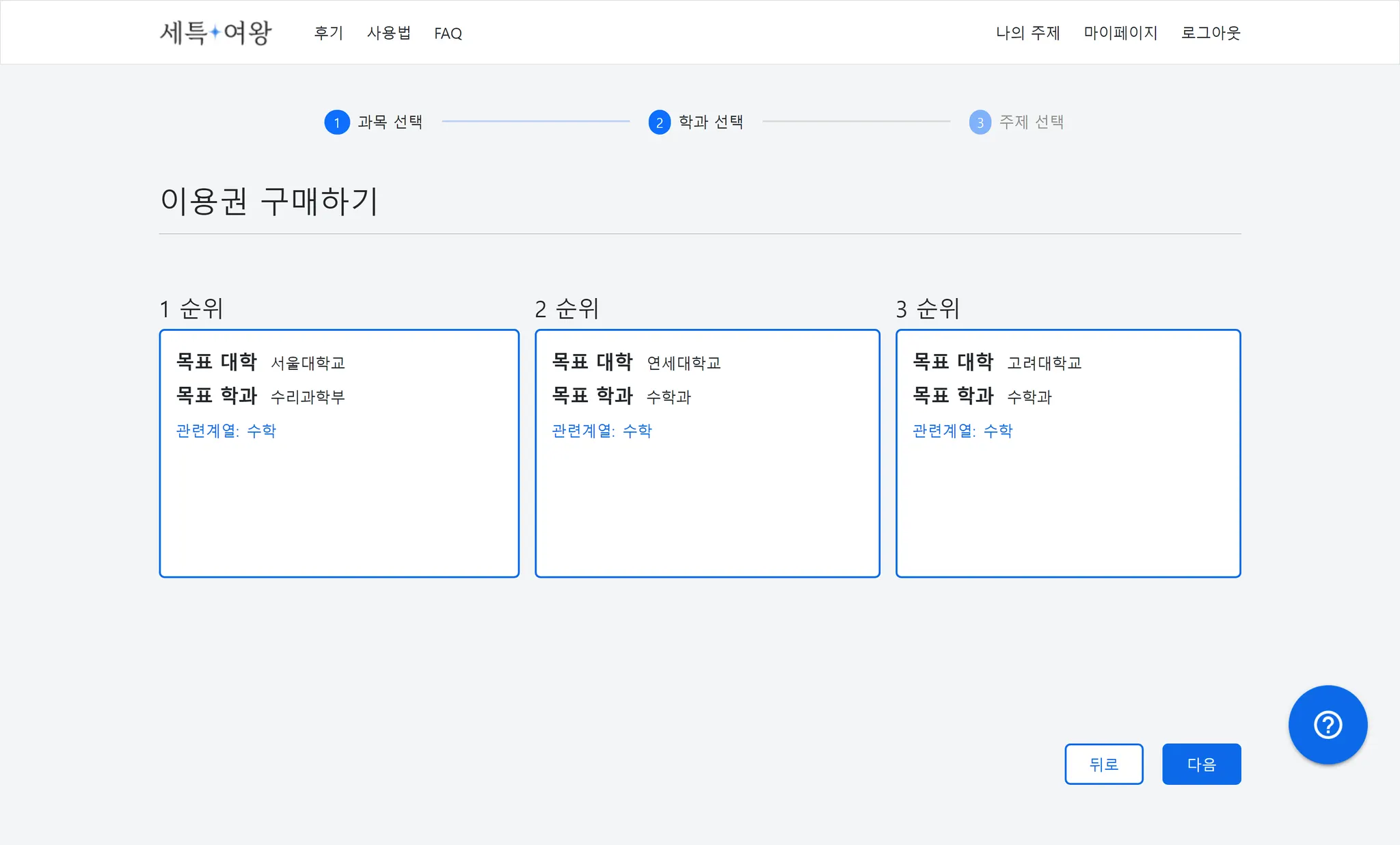Open the round help question-mark button
Image resolution: width=1400 pixels, height=845 pixels.
click(x=1327, y=725)
